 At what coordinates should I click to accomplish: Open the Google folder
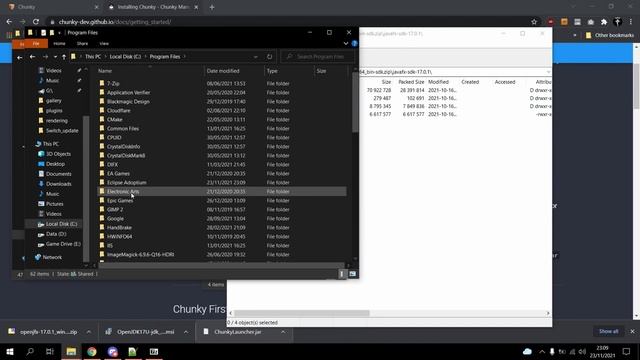pyautogui.click(x=115, y=218)
